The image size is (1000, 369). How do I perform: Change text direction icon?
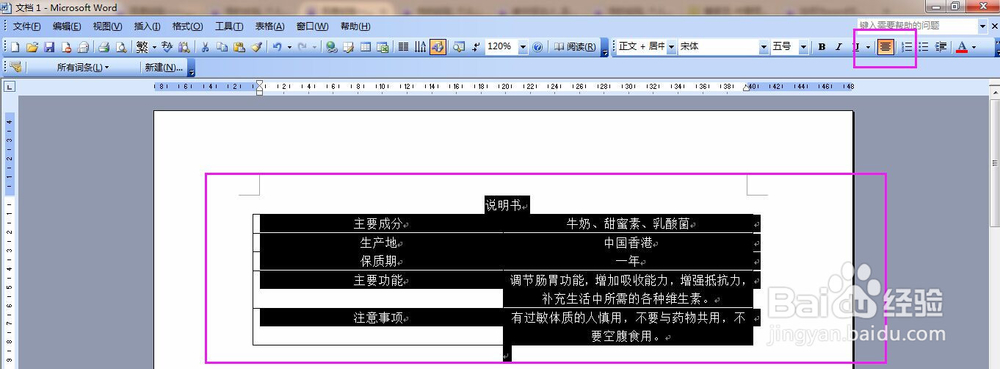420,47
